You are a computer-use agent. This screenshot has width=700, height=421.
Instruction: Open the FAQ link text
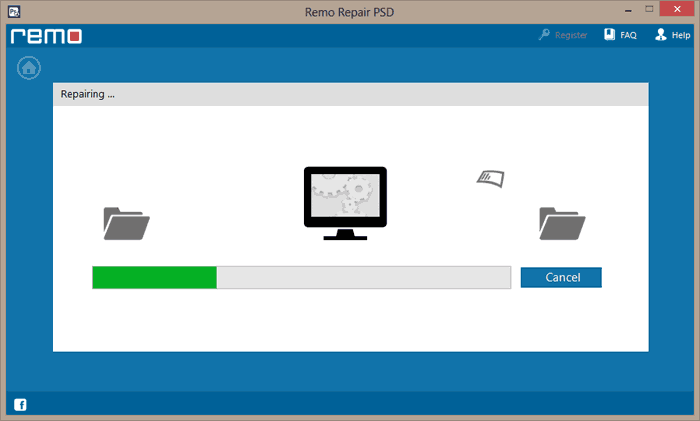click(x=628, y=35)
